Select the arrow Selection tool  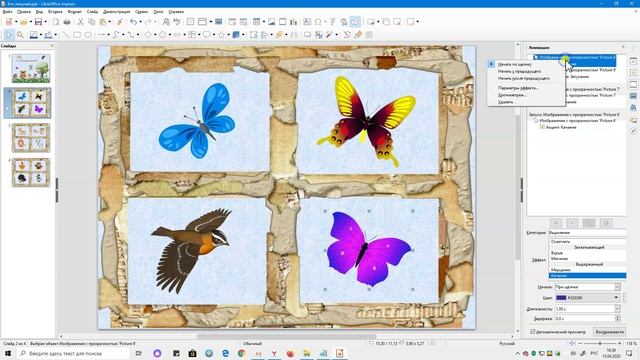pos(9,35)
